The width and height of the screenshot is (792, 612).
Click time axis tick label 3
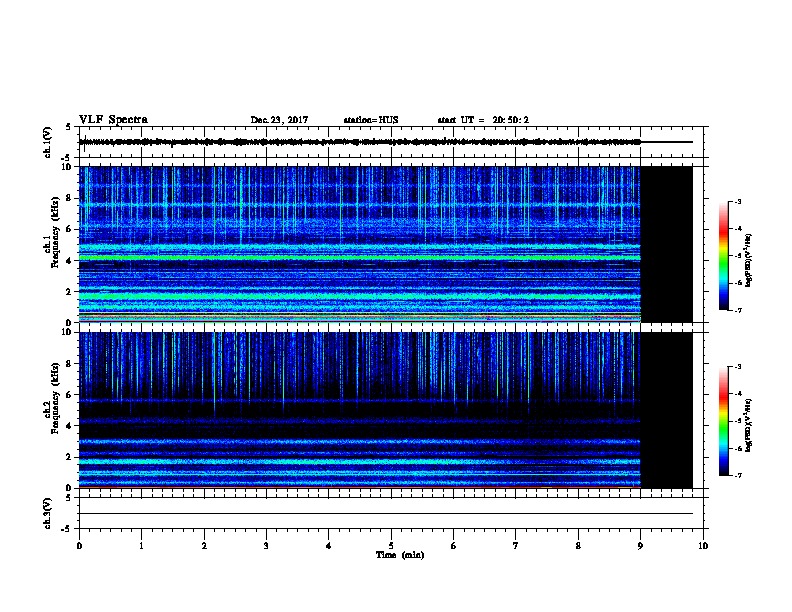(x=266, y=546)
